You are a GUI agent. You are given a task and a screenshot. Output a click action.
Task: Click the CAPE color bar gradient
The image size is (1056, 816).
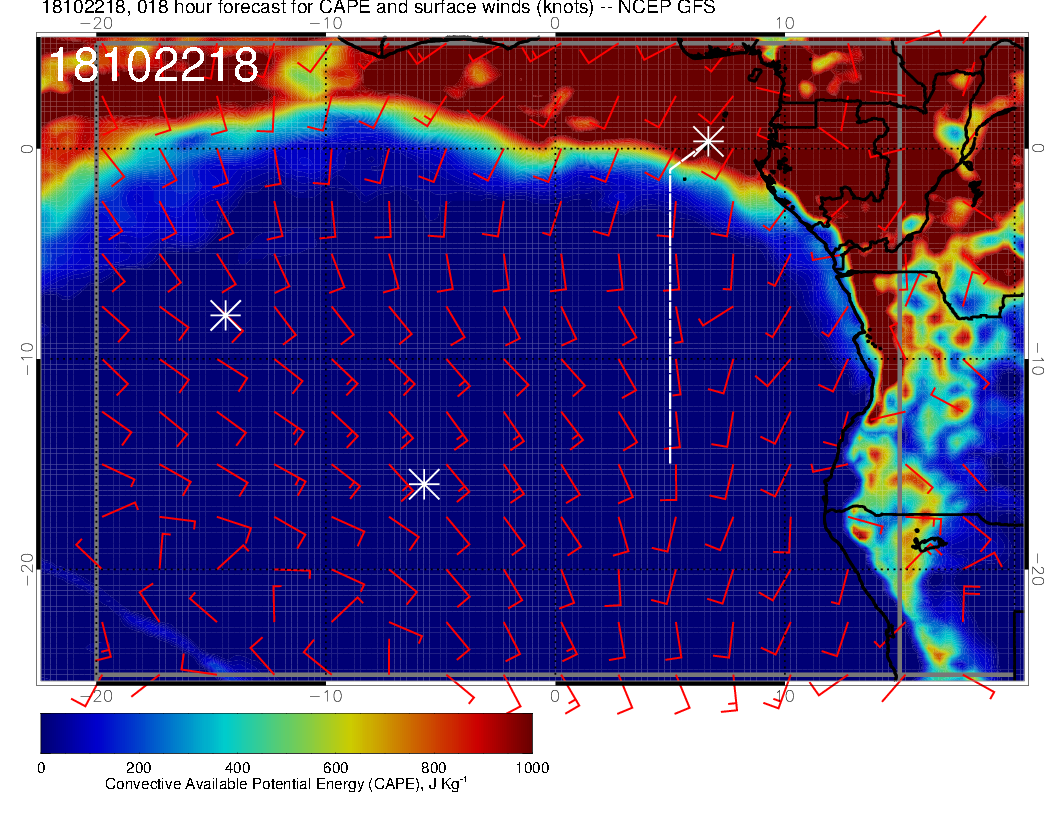pyautogui.click(x=286, y=733)
